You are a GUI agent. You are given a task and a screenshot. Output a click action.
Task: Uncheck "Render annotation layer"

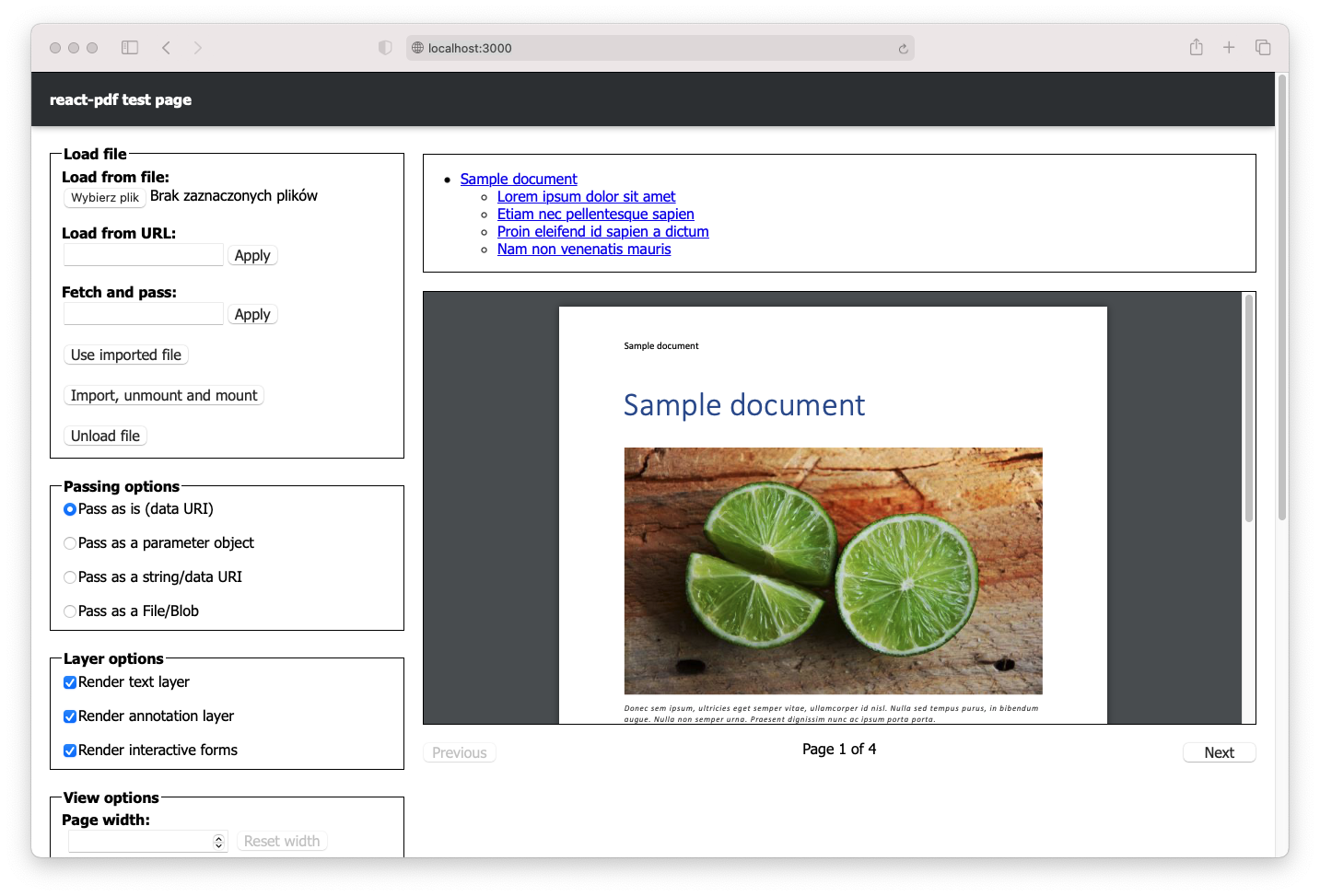[x=70, y=716]
